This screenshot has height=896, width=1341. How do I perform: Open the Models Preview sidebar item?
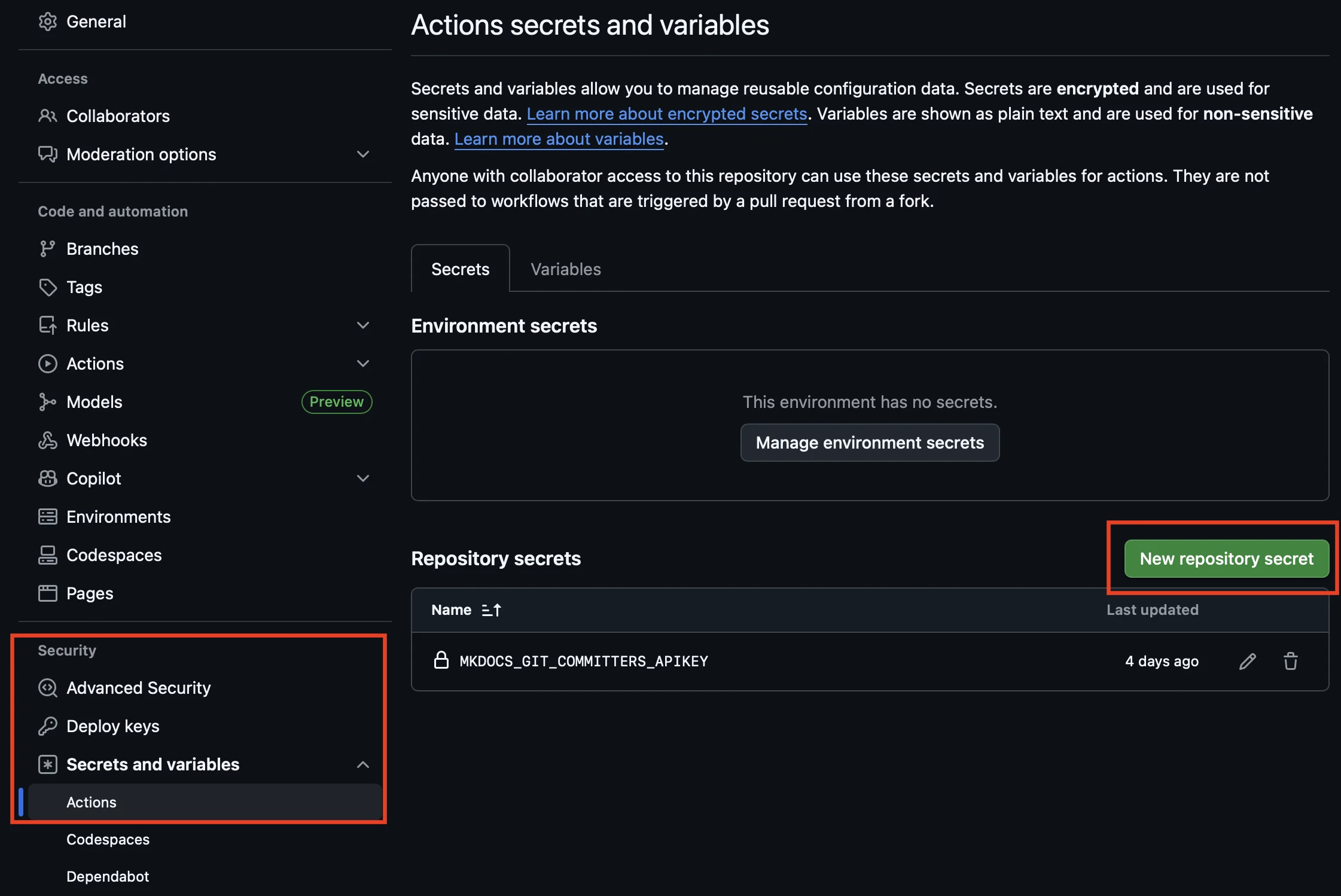point(95,402)
